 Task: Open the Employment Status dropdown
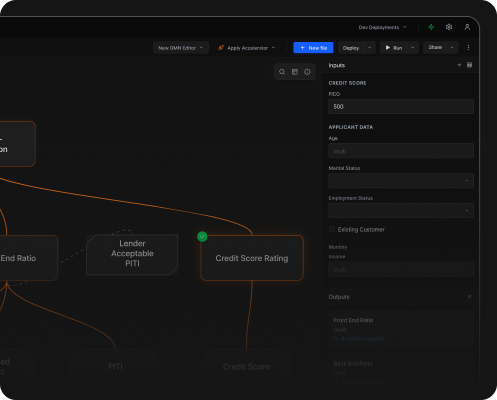coord(401,211)
